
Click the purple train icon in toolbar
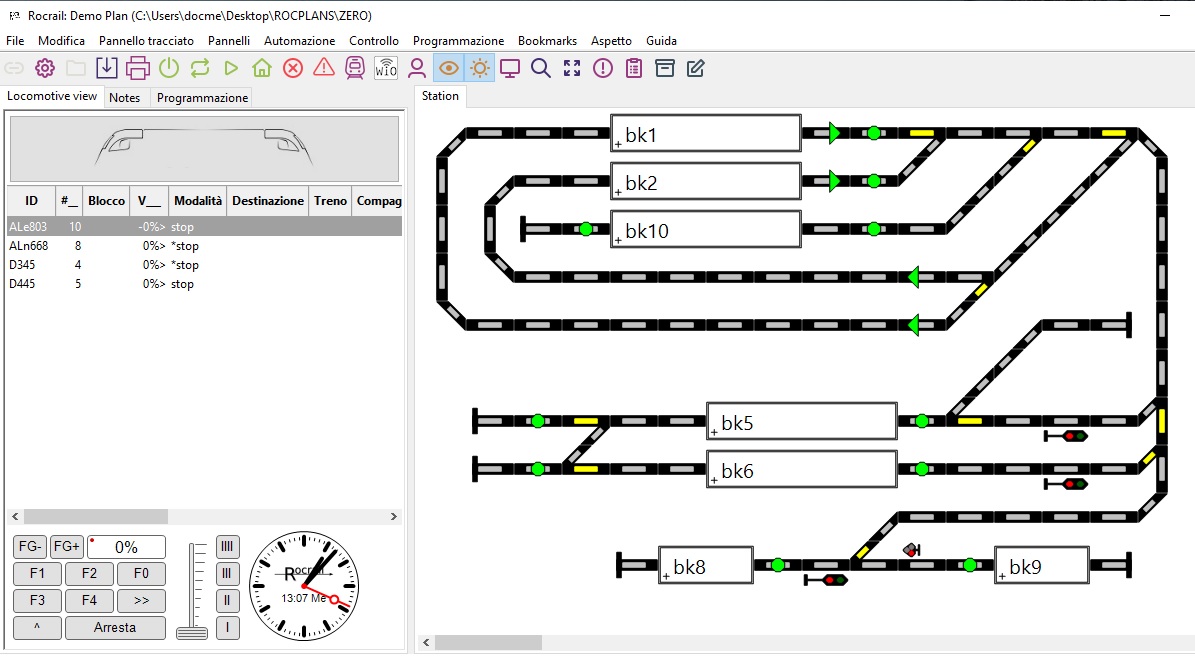point(354,68)
